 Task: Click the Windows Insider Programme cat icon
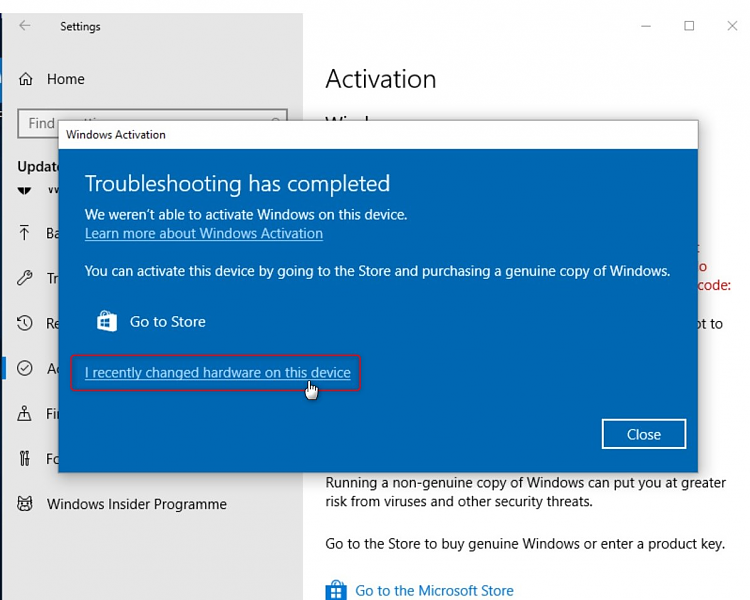pos(25,504)
